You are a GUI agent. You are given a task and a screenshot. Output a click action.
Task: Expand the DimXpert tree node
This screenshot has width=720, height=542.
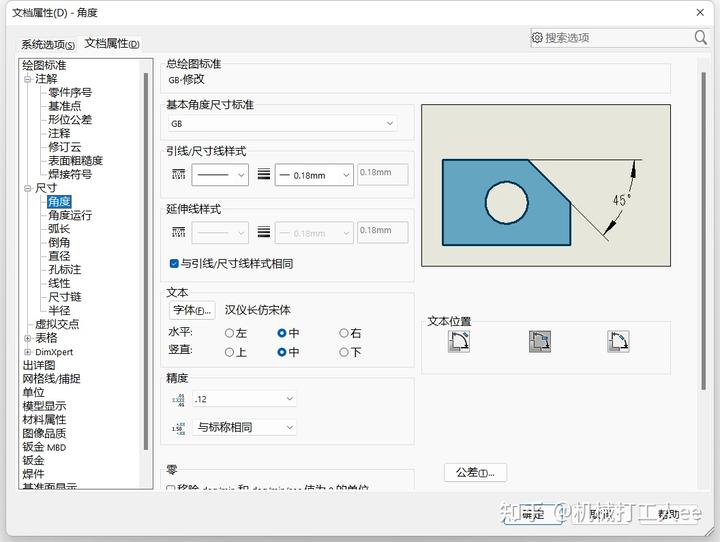(x=28, y=352)
